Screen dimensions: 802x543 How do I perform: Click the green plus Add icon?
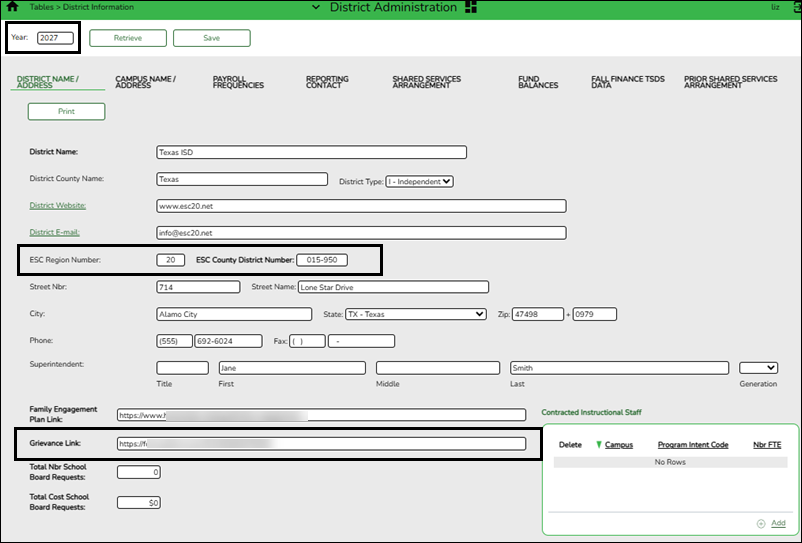(x=761, y=523)
